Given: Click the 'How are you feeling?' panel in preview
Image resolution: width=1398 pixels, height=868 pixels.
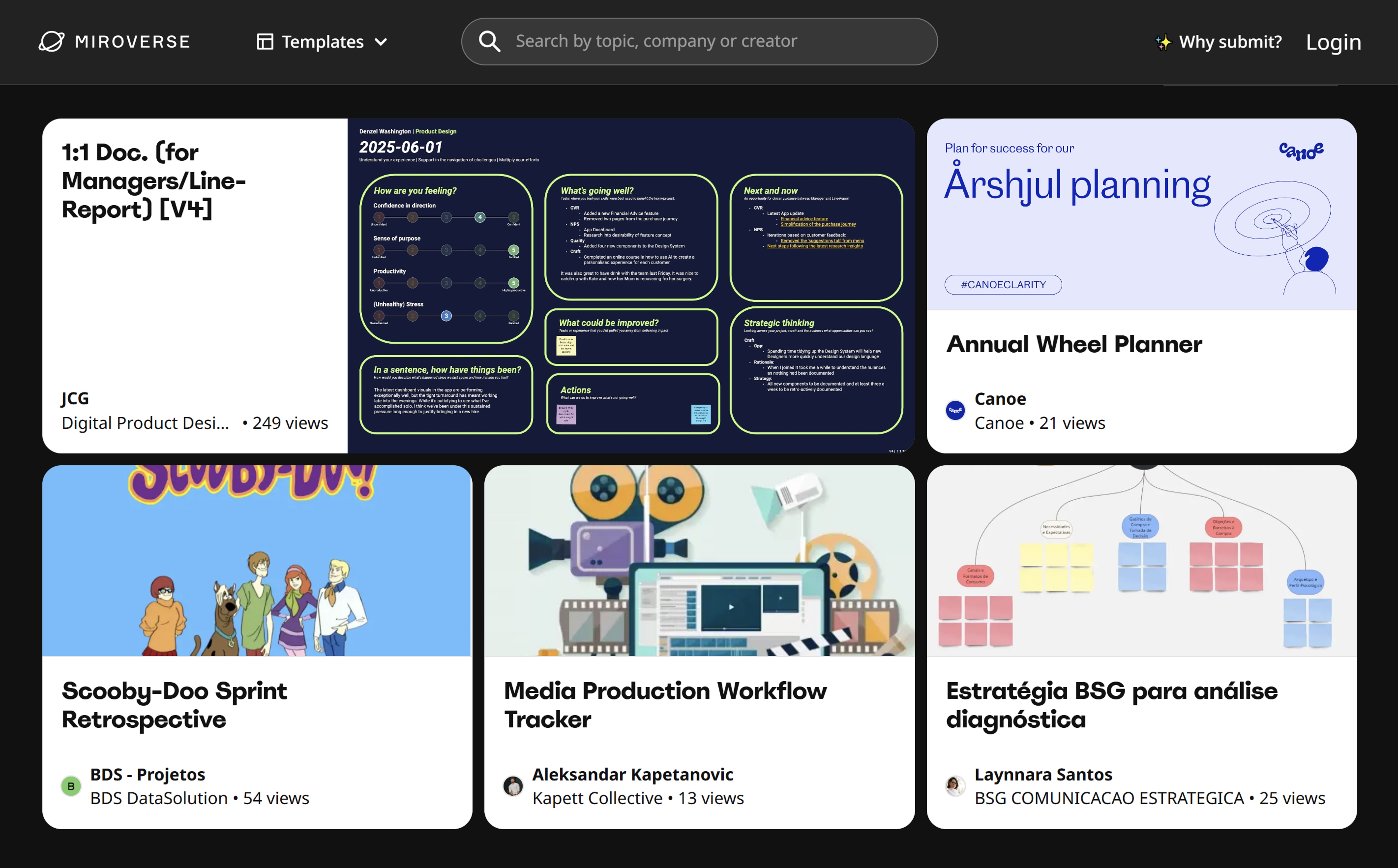Looking at the screenshot, I should [x=446, y=259].
